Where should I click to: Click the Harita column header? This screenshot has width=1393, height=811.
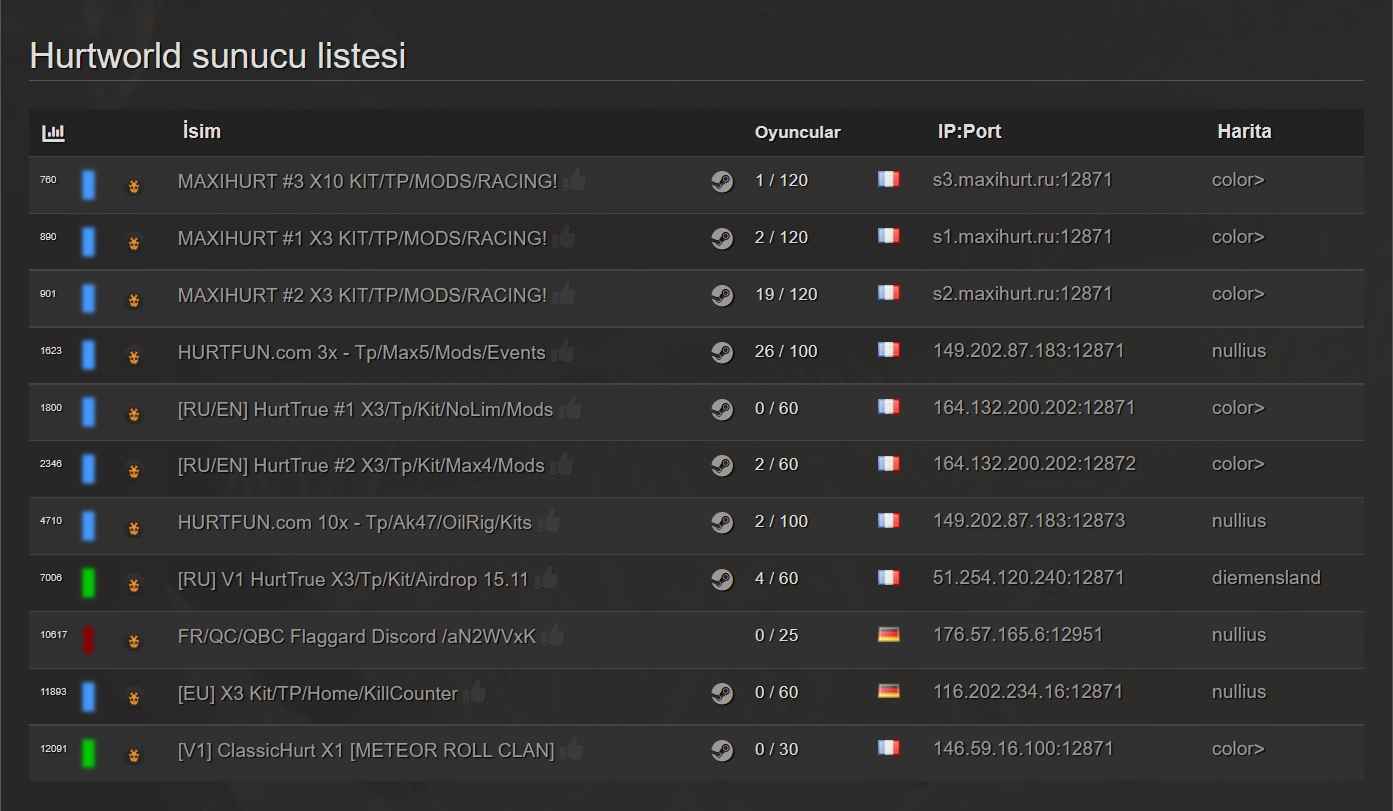(x=1244, y=131)
